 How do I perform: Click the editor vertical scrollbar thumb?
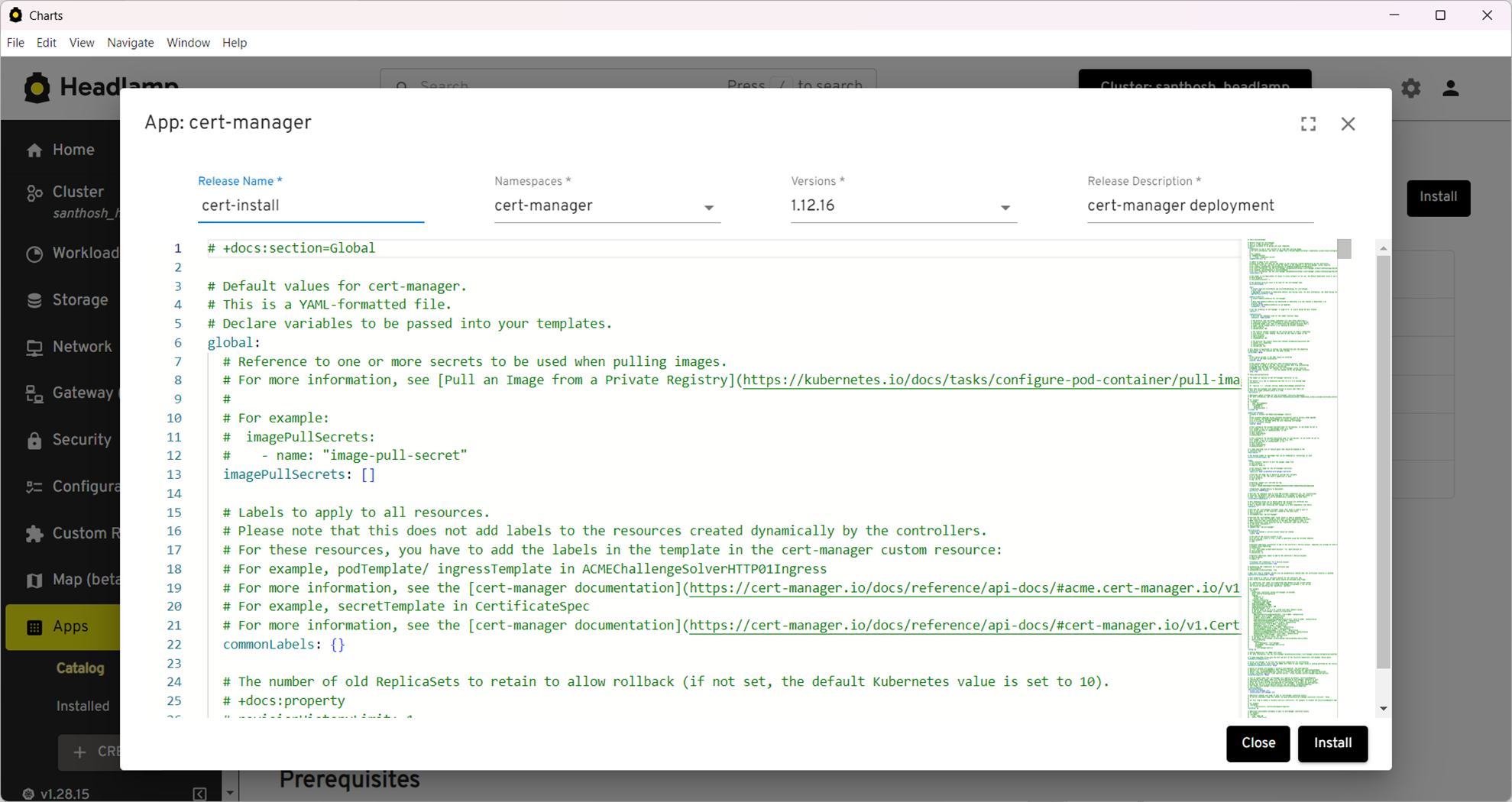click(x=1383, y=462)
